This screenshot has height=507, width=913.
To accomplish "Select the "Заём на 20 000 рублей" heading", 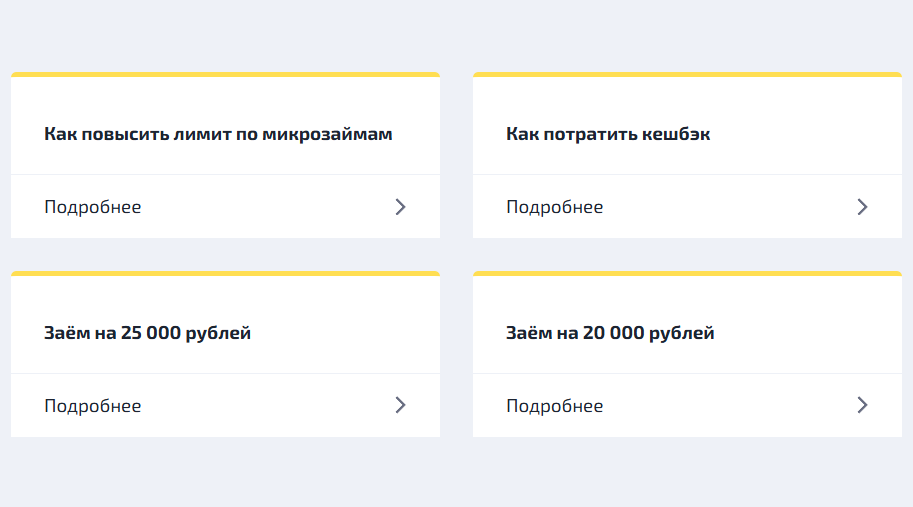I will click(x=610, y=333).
